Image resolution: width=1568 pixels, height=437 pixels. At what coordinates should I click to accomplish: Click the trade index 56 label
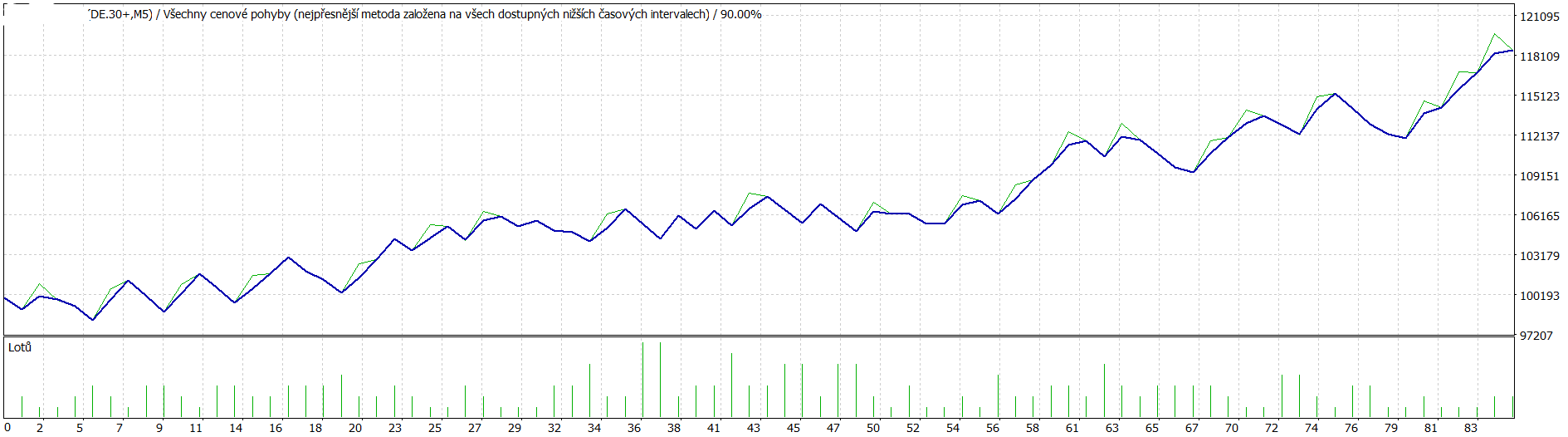[993, 428]
